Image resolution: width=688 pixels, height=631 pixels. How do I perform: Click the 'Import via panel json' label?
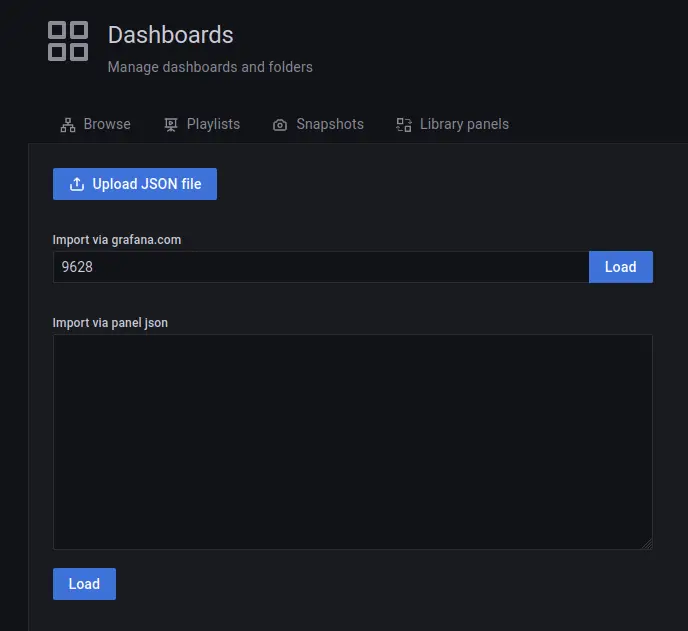tap(110, 323)
